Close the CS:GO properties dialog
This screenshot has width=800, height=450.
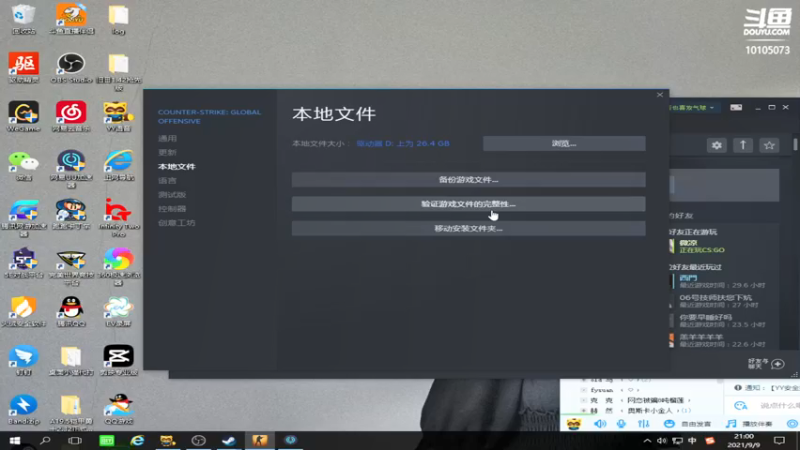(660, 95)
